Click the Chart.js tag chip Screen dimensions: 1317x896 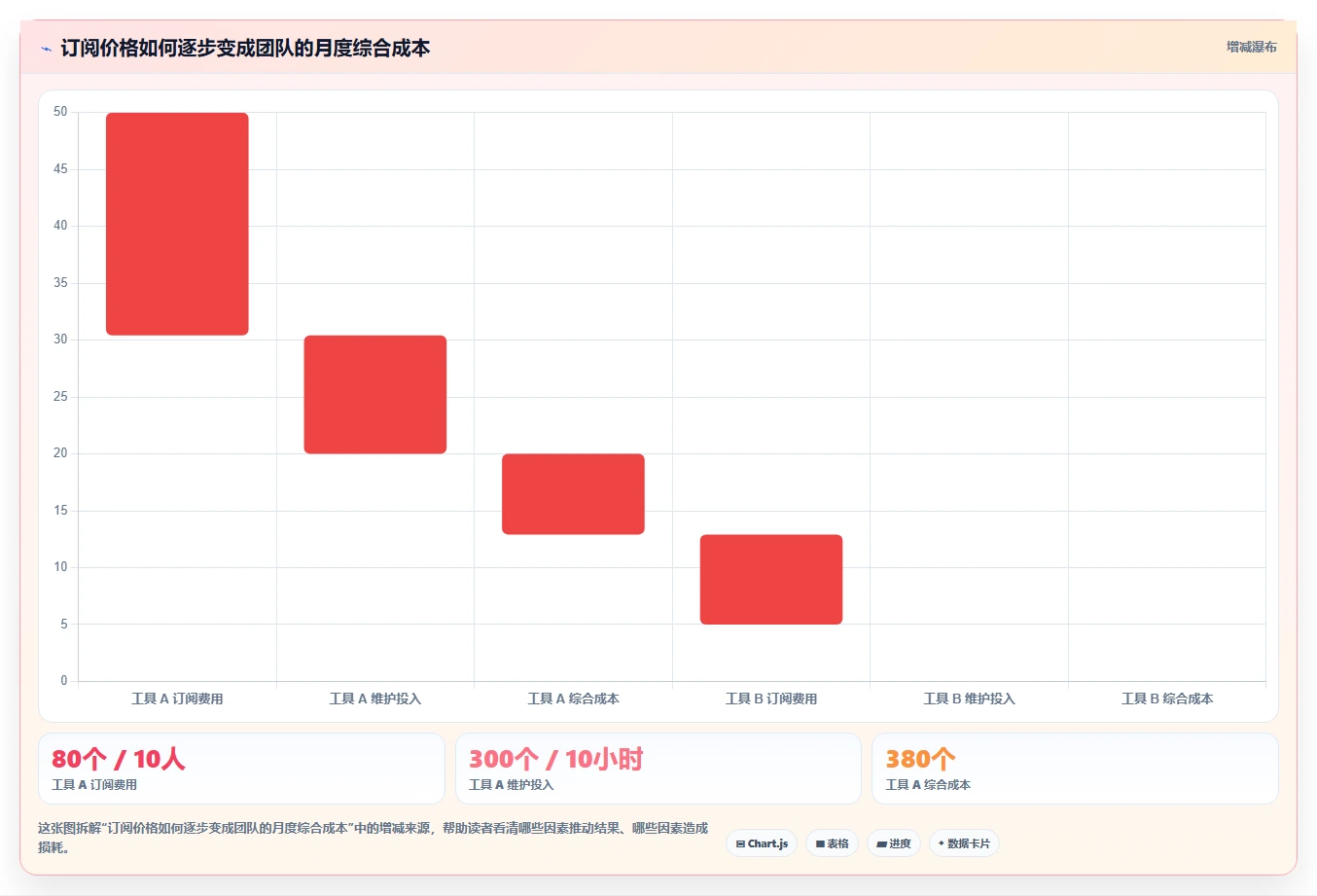tap(762, 843)
